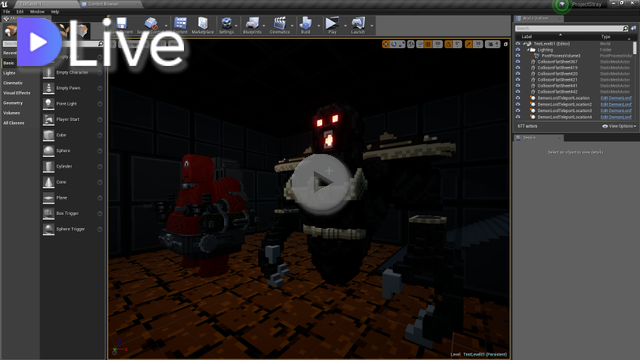Toggle viewport rotation snapping
This screenshot has height=360, width=640.
tap(449, 44)
